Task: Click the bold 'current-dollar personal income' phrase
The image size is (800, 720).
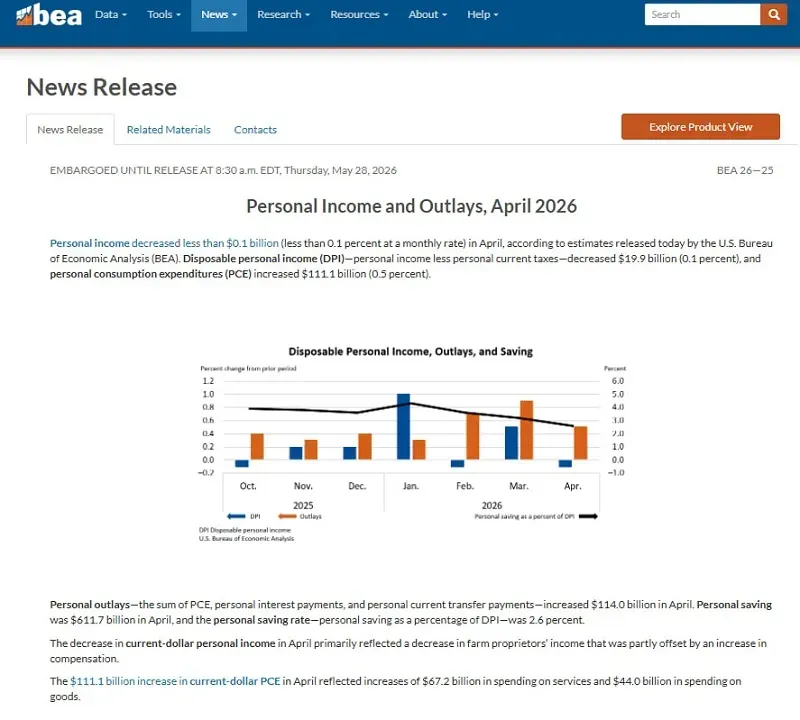Action: (201, 643)
